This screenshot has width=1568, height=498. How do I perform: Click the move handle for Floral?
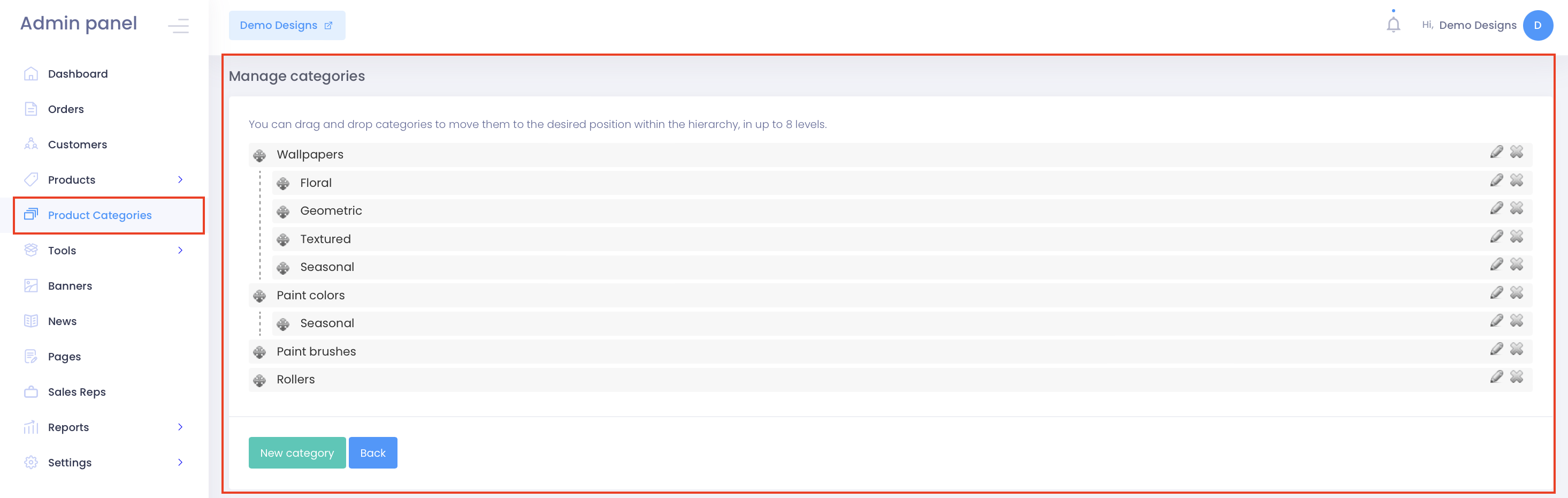coord(283,184)
